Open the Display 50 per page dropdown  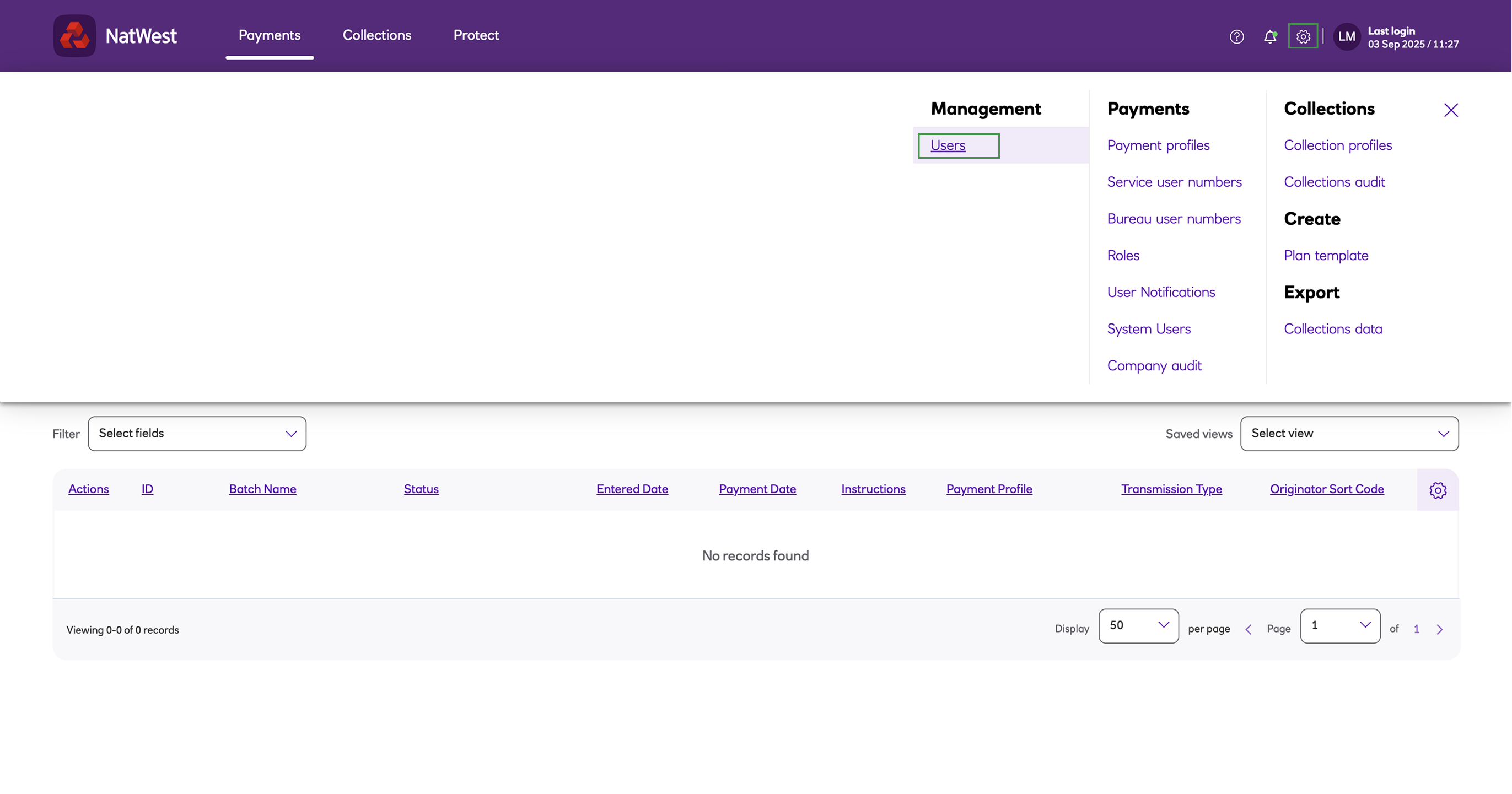(x=1138, y=625)
